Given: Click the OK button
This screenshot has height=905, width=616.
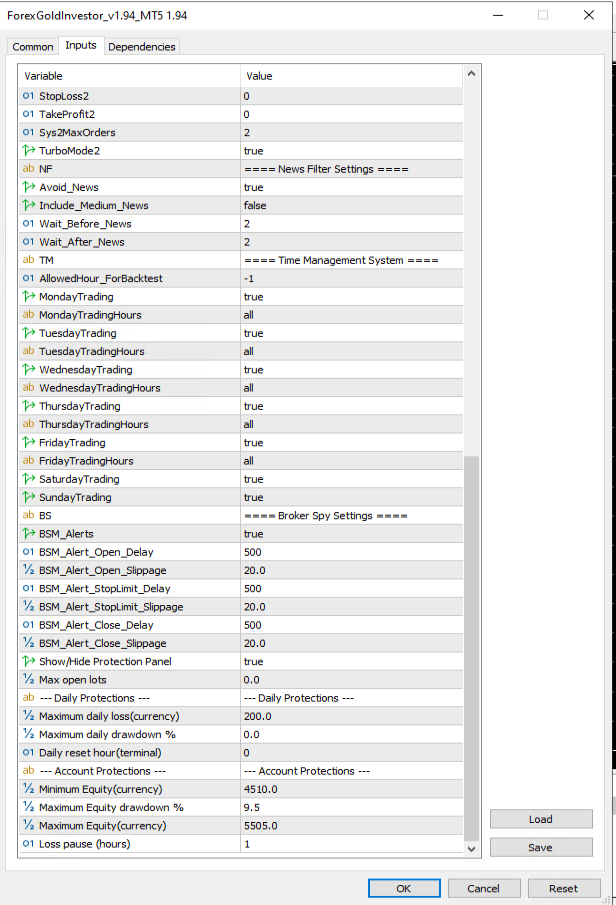Looking at the screenshot, I should tap(404, 888).
